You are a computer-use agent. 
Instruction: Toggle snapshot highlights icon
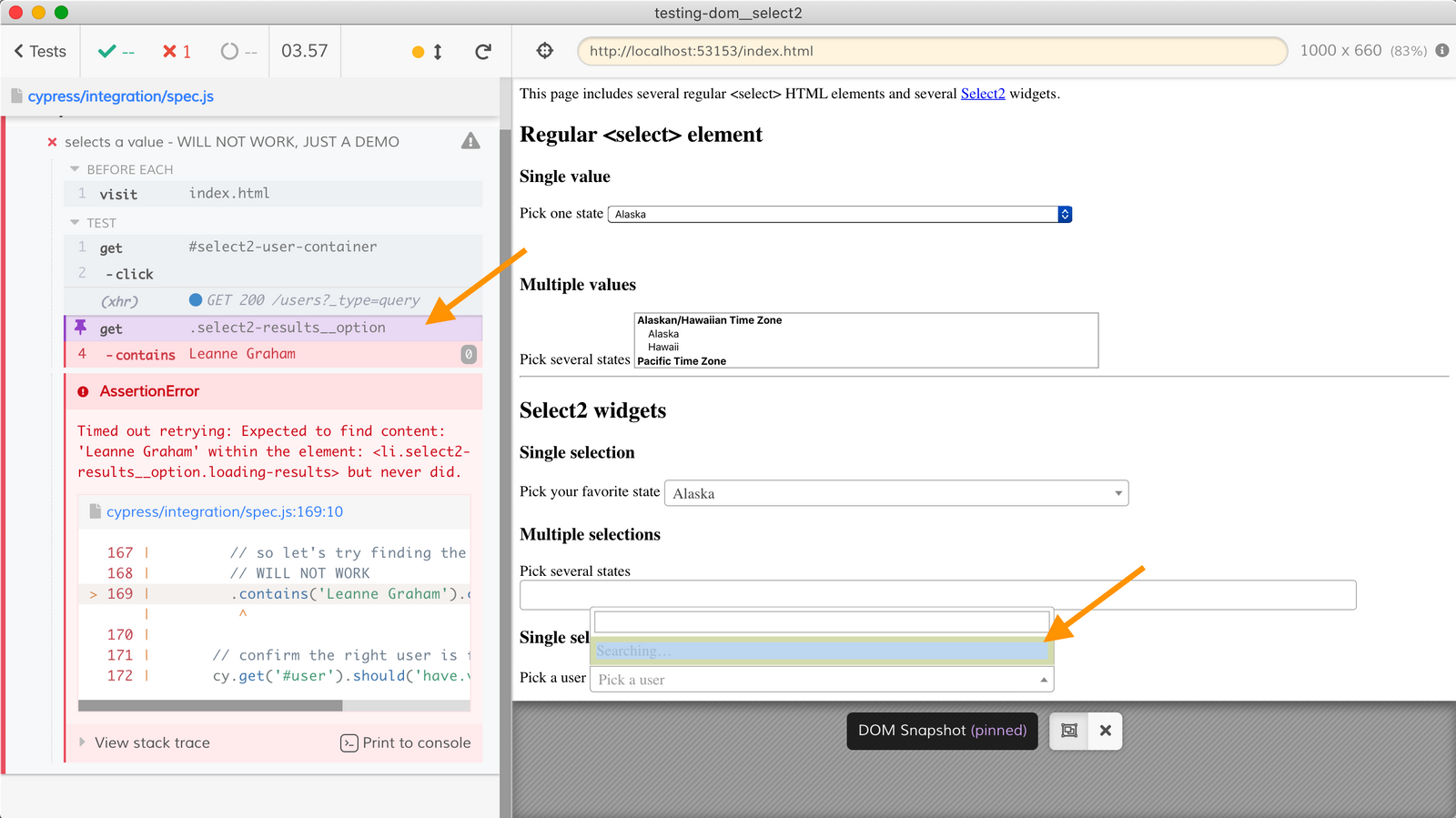click(x=1069, y=731)
